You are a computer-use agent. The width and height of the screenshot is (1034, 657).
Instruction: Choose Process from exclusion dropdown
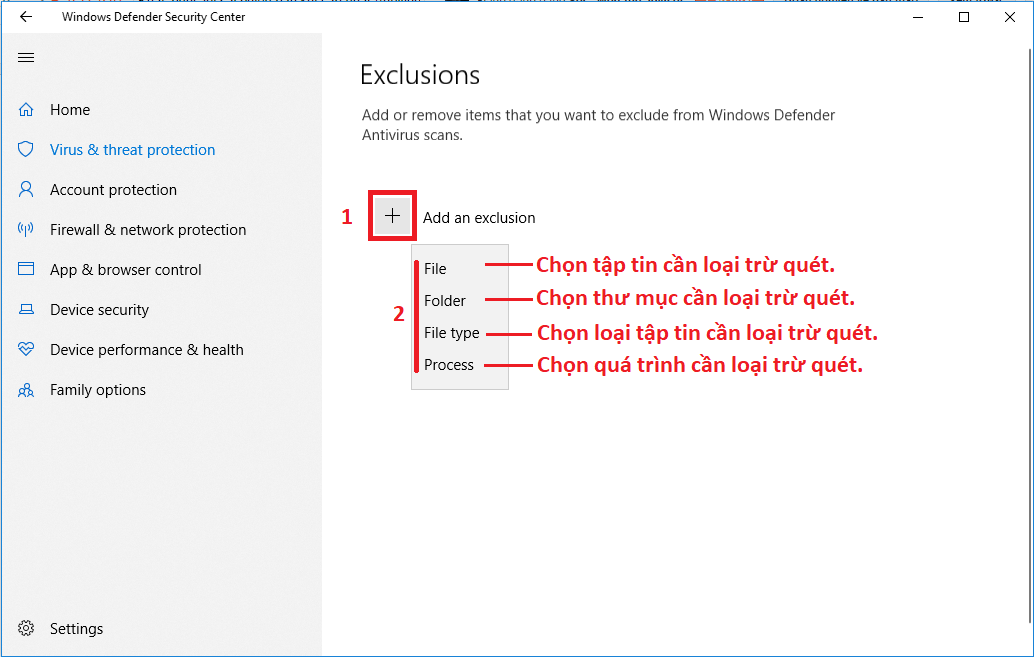[x=449, y=365]
